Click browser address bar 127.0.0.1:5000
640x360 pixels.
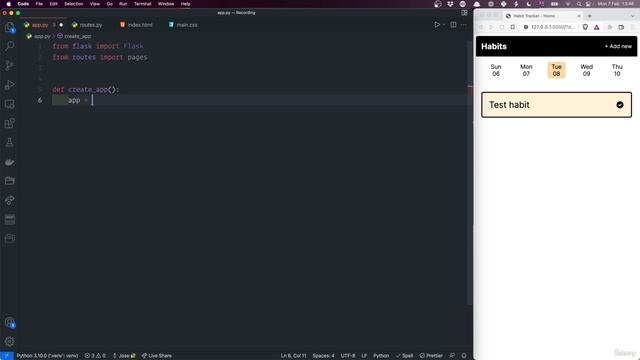pos(552,27)
